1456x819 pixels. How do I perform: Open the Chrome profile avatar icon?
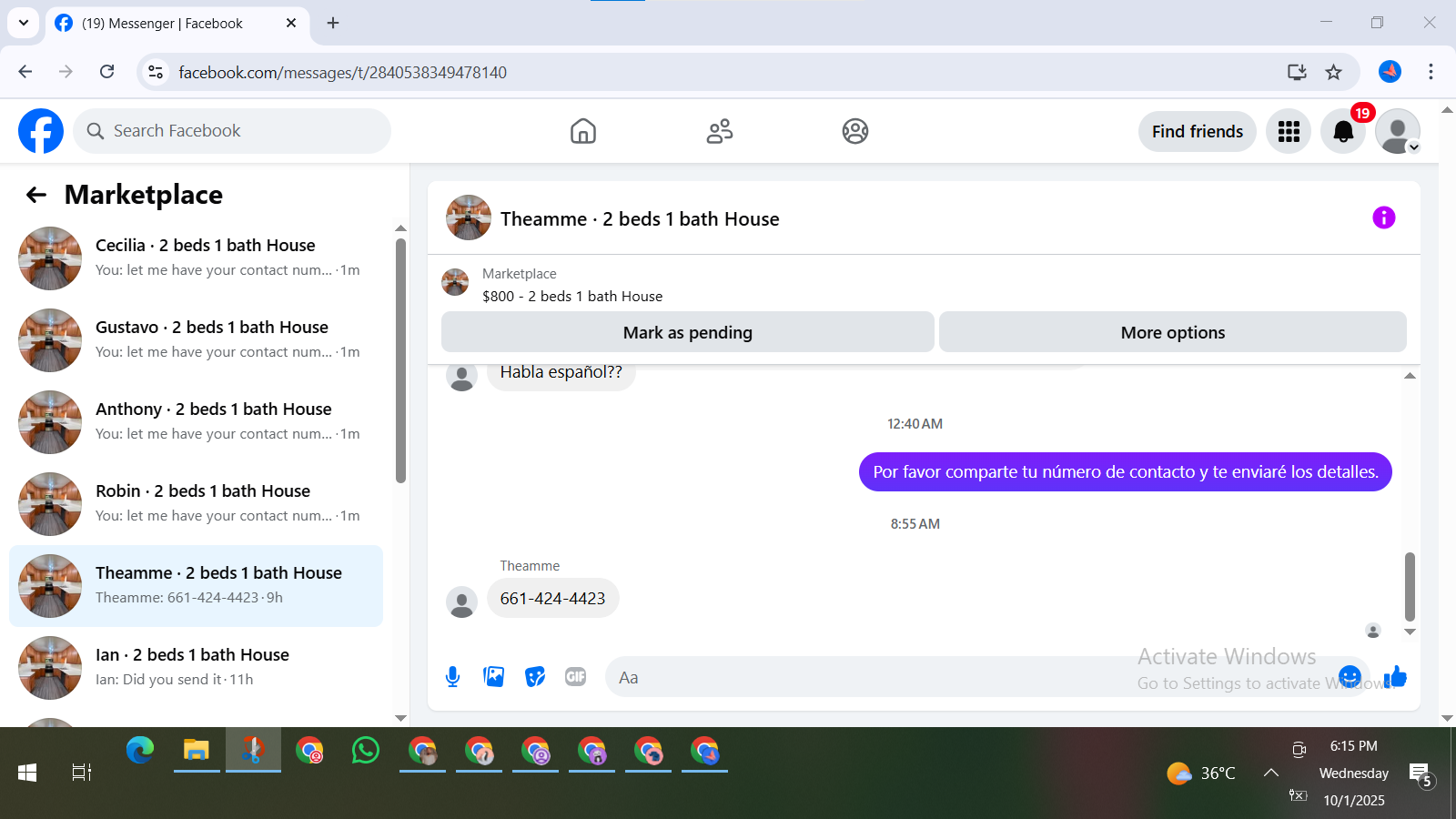[x=1390, y=72]
